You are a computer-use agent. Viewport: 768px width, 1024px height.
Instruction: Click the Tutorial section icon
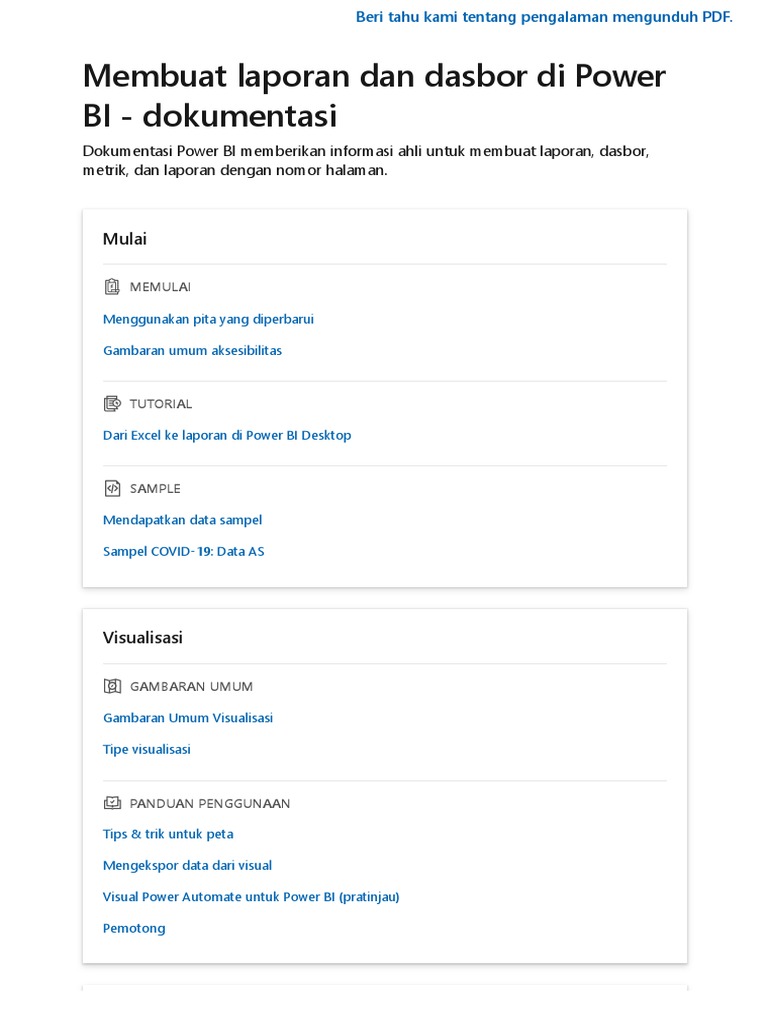[112, 404]
